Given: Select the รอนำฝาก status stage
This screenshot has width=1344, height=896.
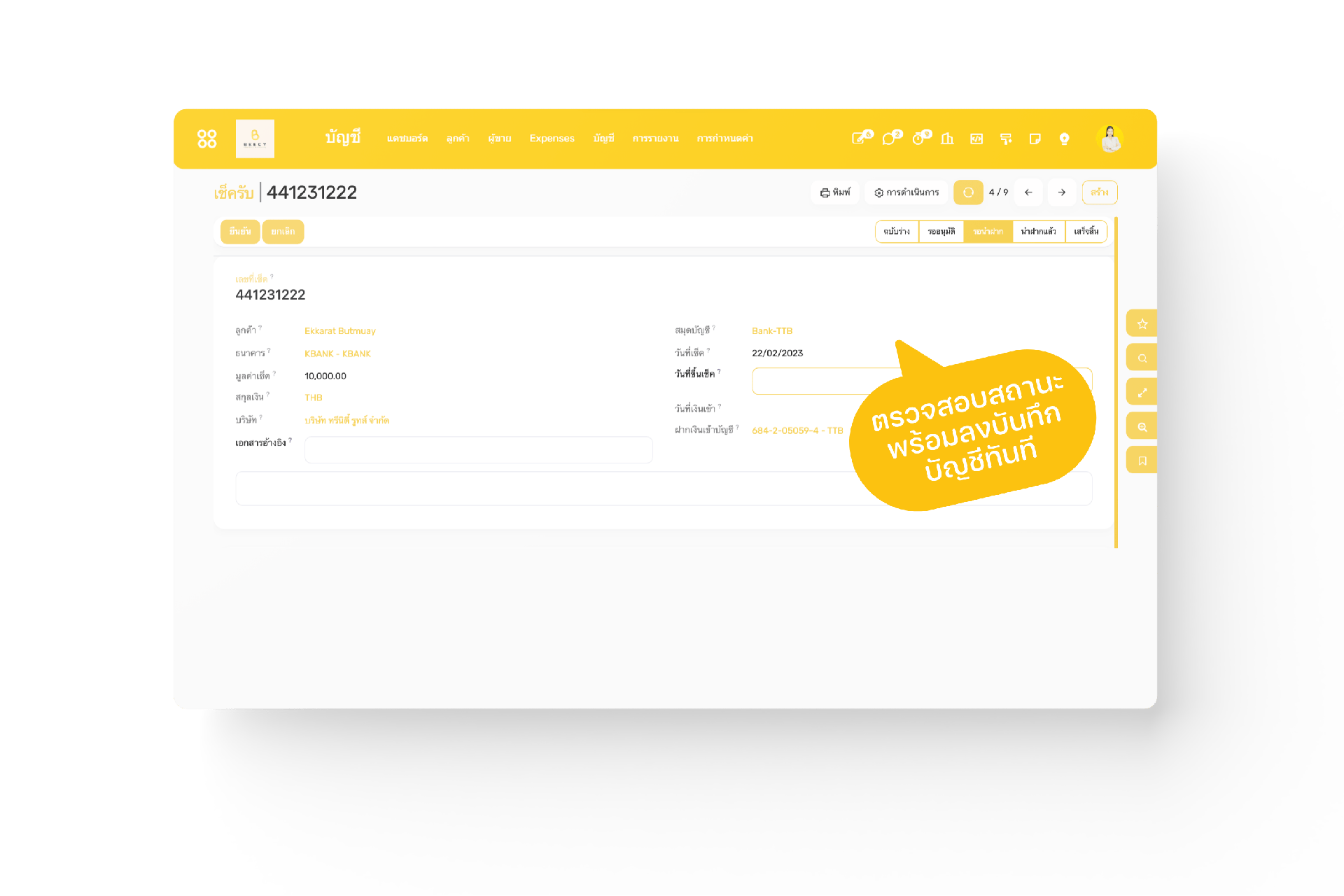Looking at the screenshot, I should click(988, 232).
